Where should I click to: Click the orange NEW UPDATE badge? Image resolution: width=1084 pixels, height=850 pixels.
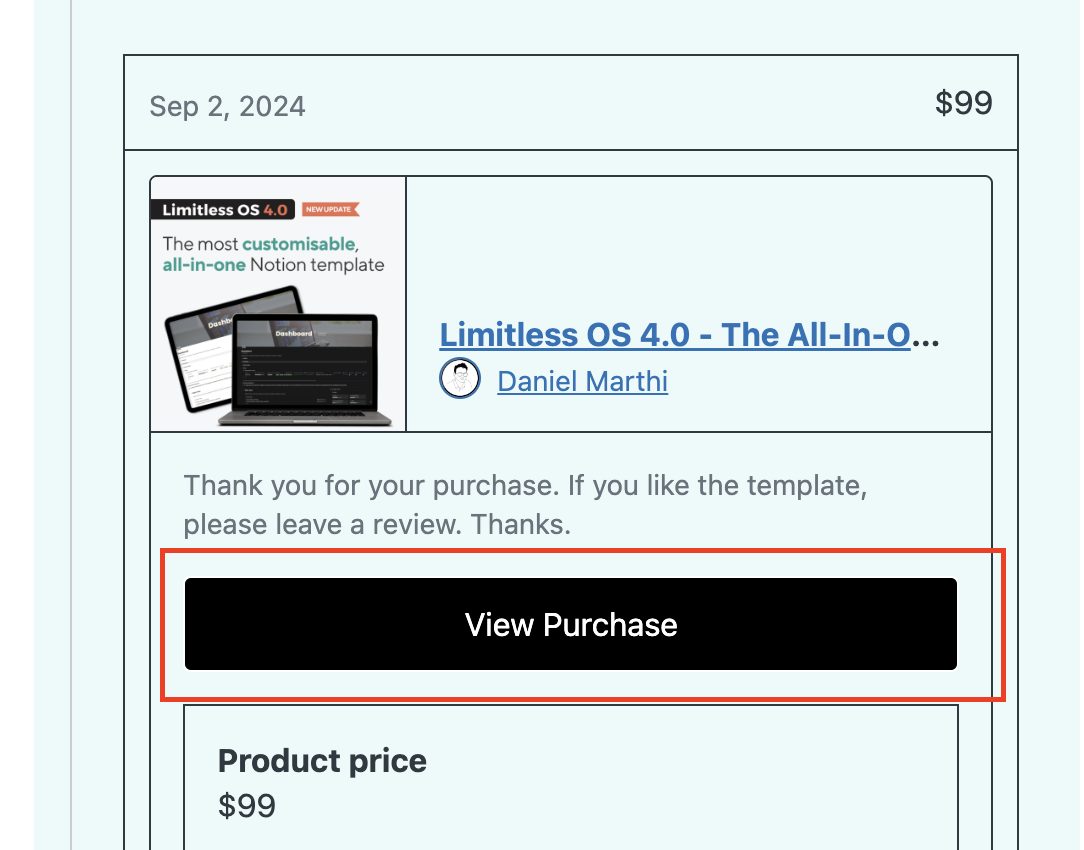click(330, 209)
